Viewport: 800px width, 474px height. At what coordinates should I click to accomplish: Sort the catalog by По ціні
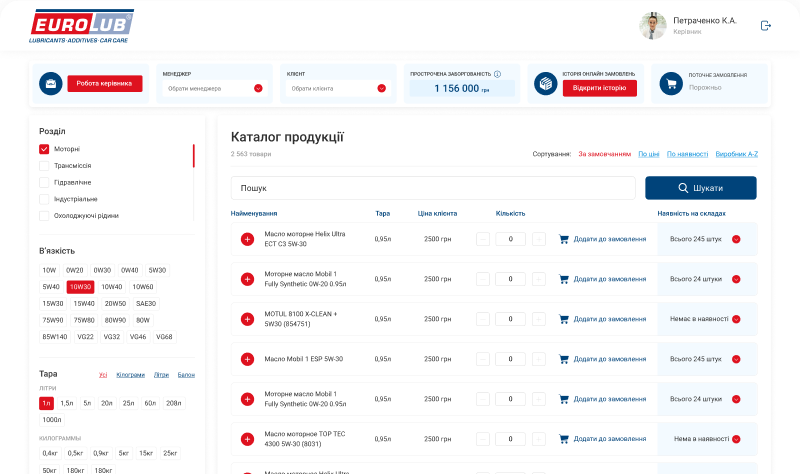click(x=649, y=154)
